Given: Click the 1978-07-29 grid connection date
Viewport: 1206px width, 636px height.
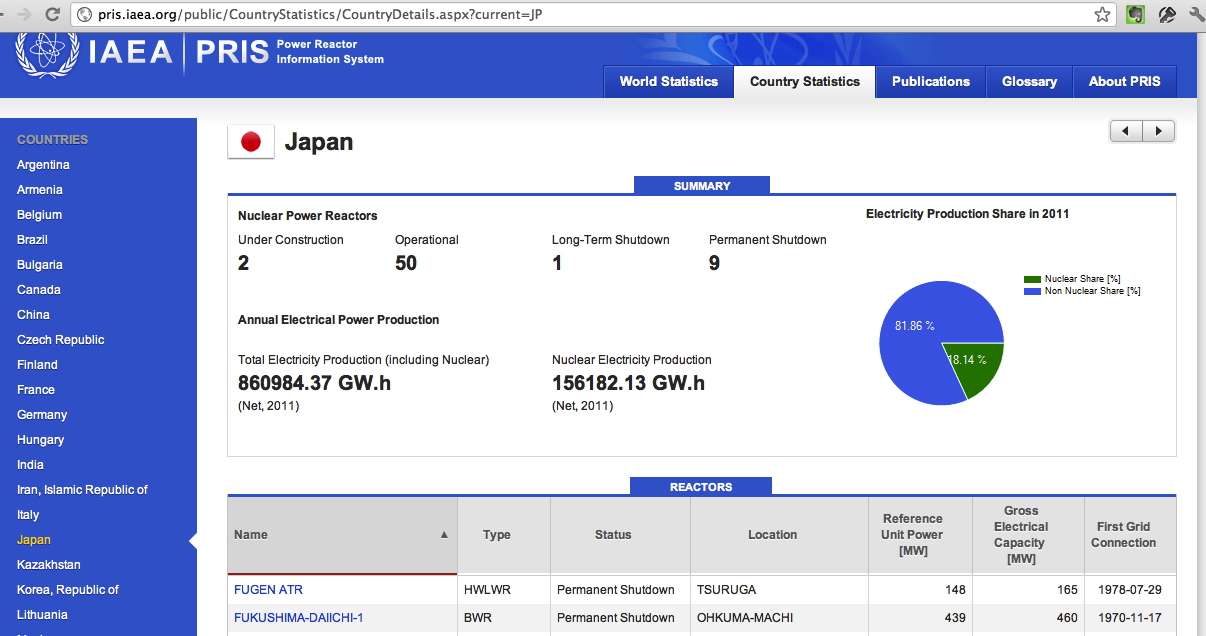Looking at the screenshot, I should coord(1128,590).
